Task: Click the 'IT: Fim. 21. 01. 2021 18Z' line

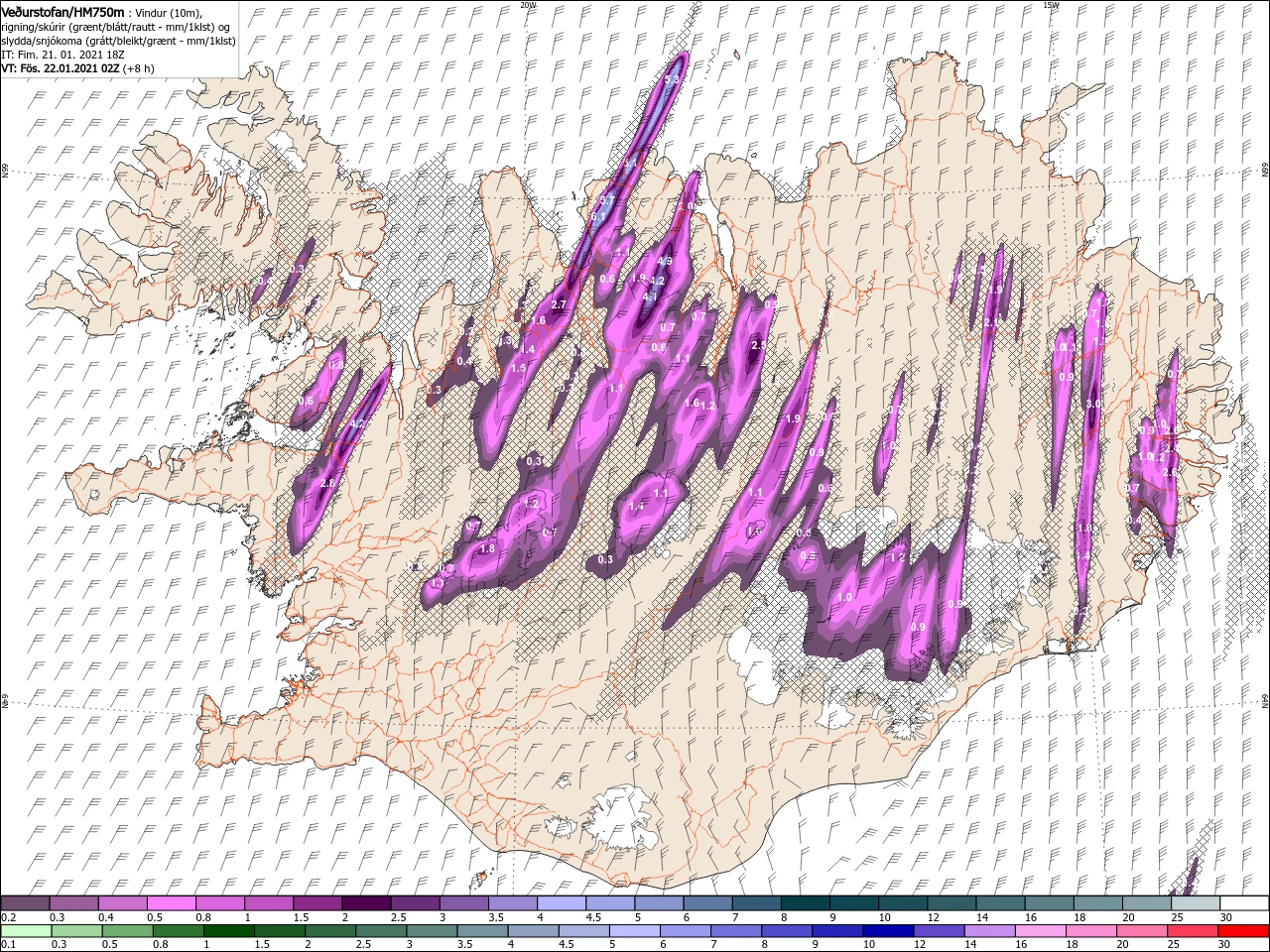Action: (63, 55)
